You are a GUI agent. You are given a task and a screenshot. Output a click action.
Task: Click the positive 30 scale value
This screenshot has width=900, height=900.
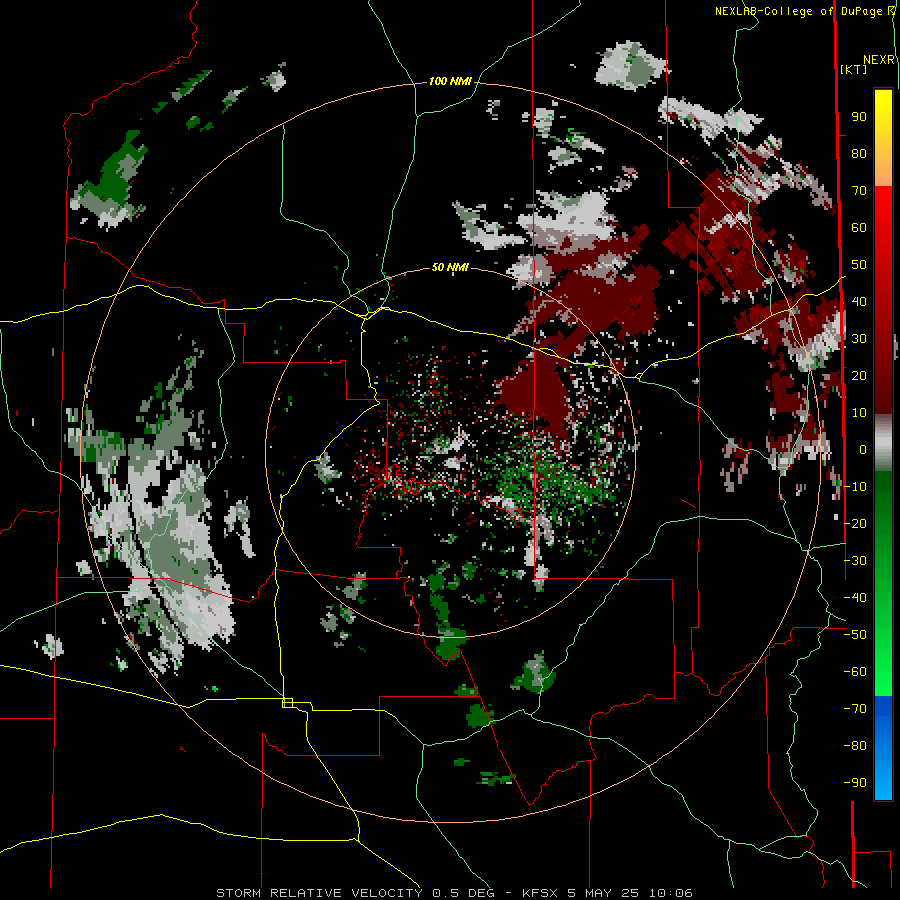(x=859, y=339)
